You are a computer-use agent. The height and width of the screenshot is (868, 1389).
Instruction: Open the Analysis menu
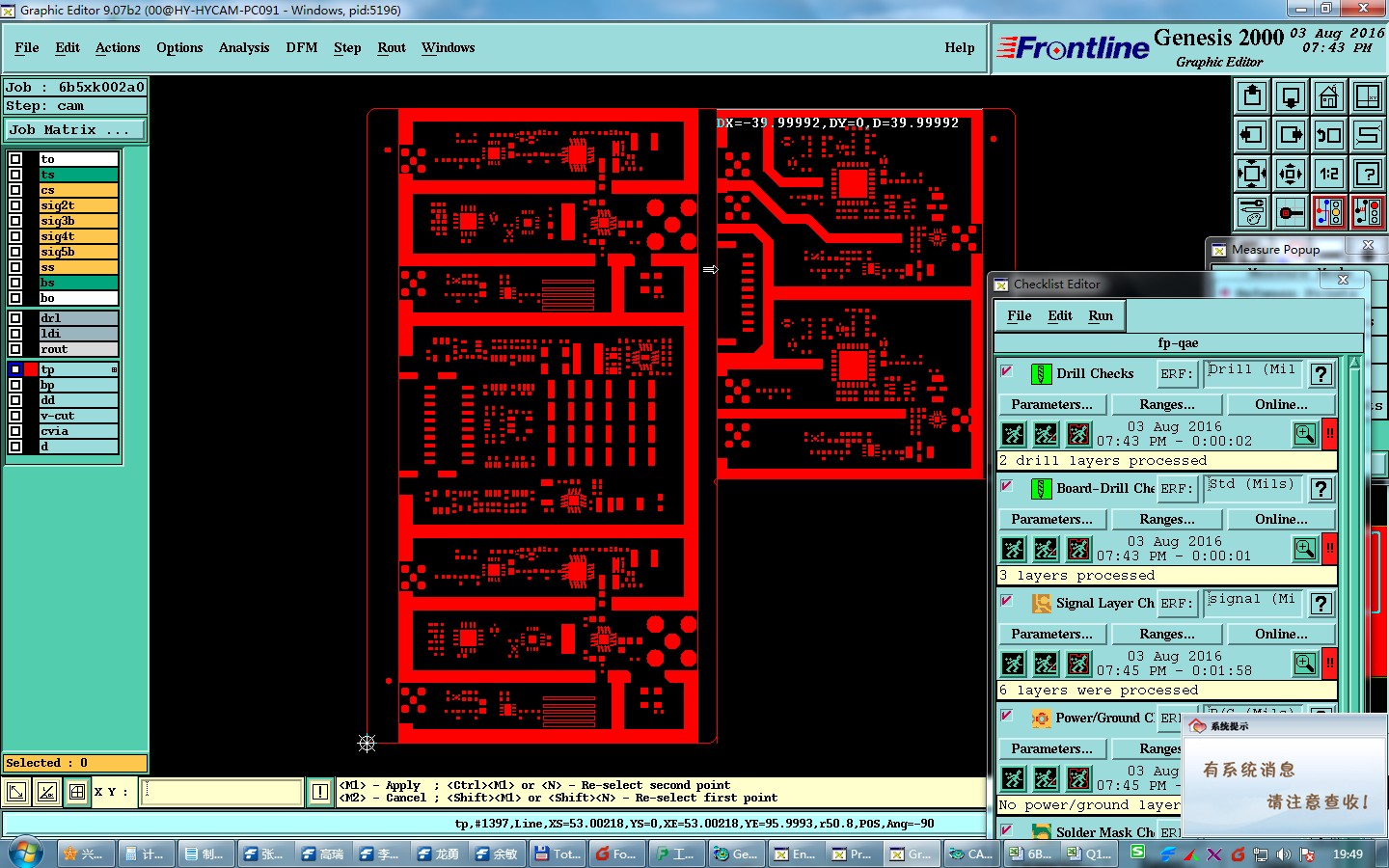(x=244, y=47)
